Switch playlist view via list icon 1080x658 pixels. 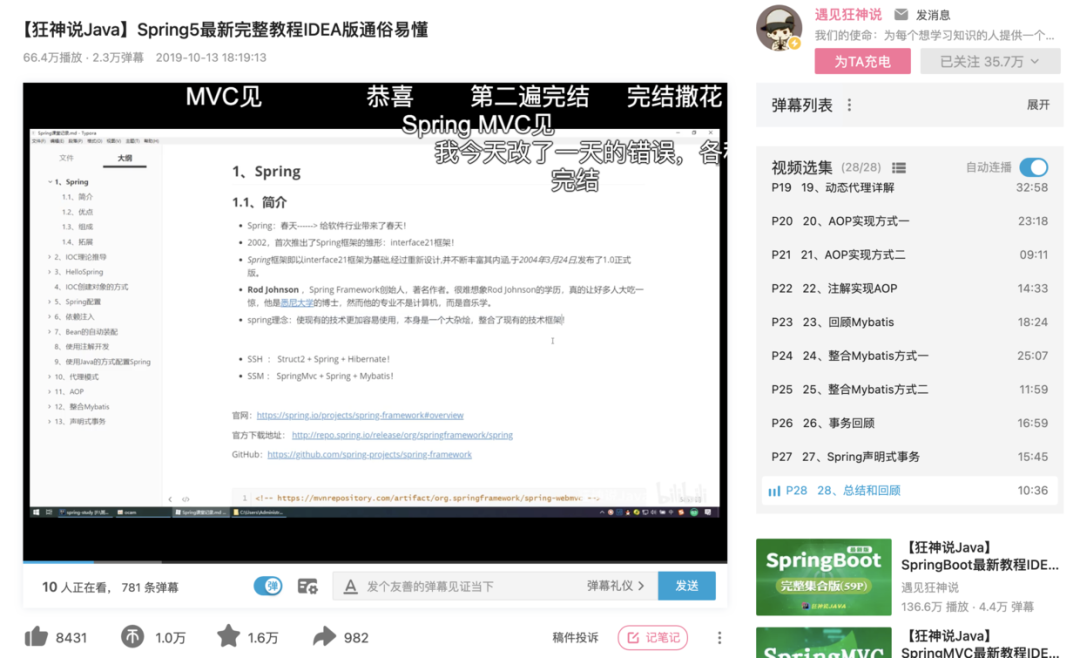point(899,167)
